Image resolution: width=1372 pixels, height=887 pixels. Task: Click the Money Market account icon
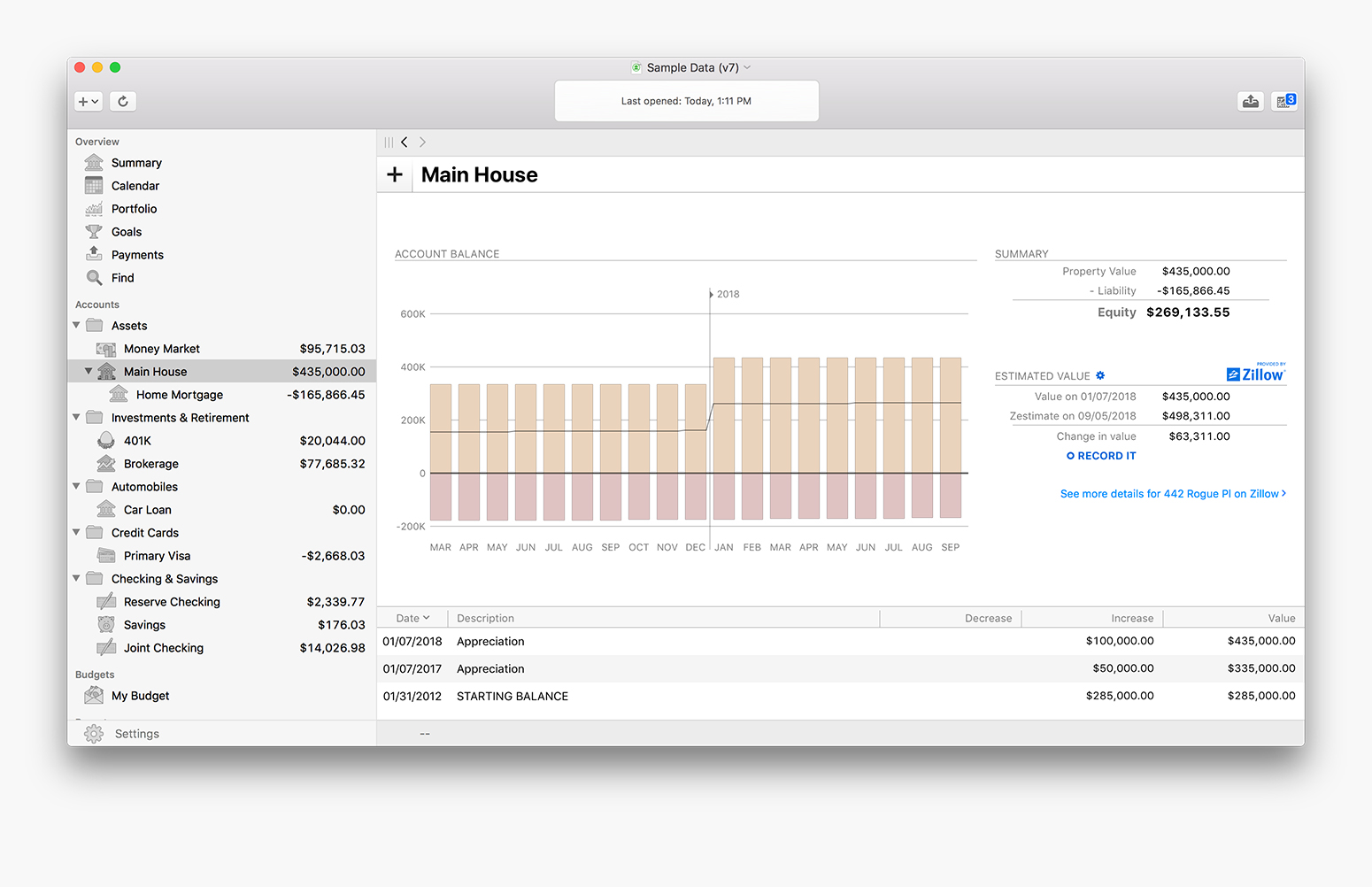coord(106,349)
